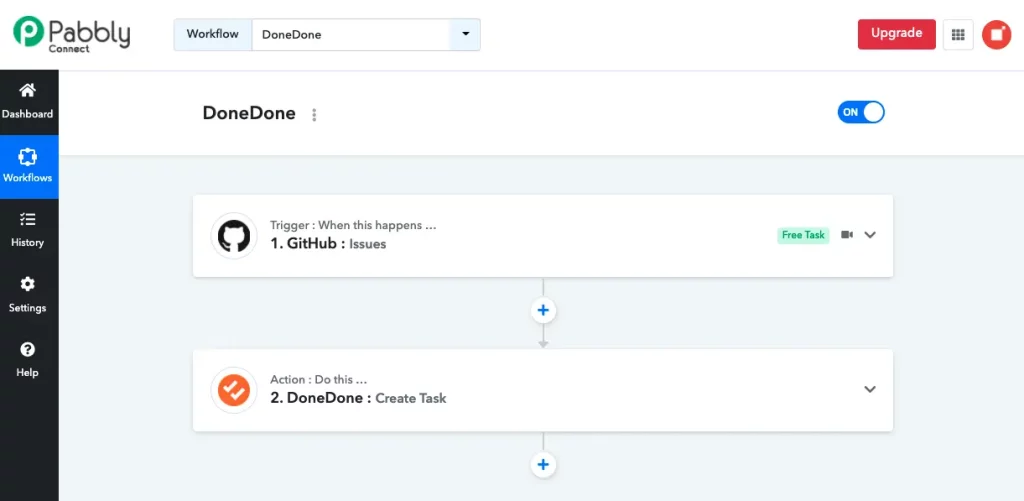Toggle the workflow ON switch off
1024x501 pixels.
(x=861, y=112)
